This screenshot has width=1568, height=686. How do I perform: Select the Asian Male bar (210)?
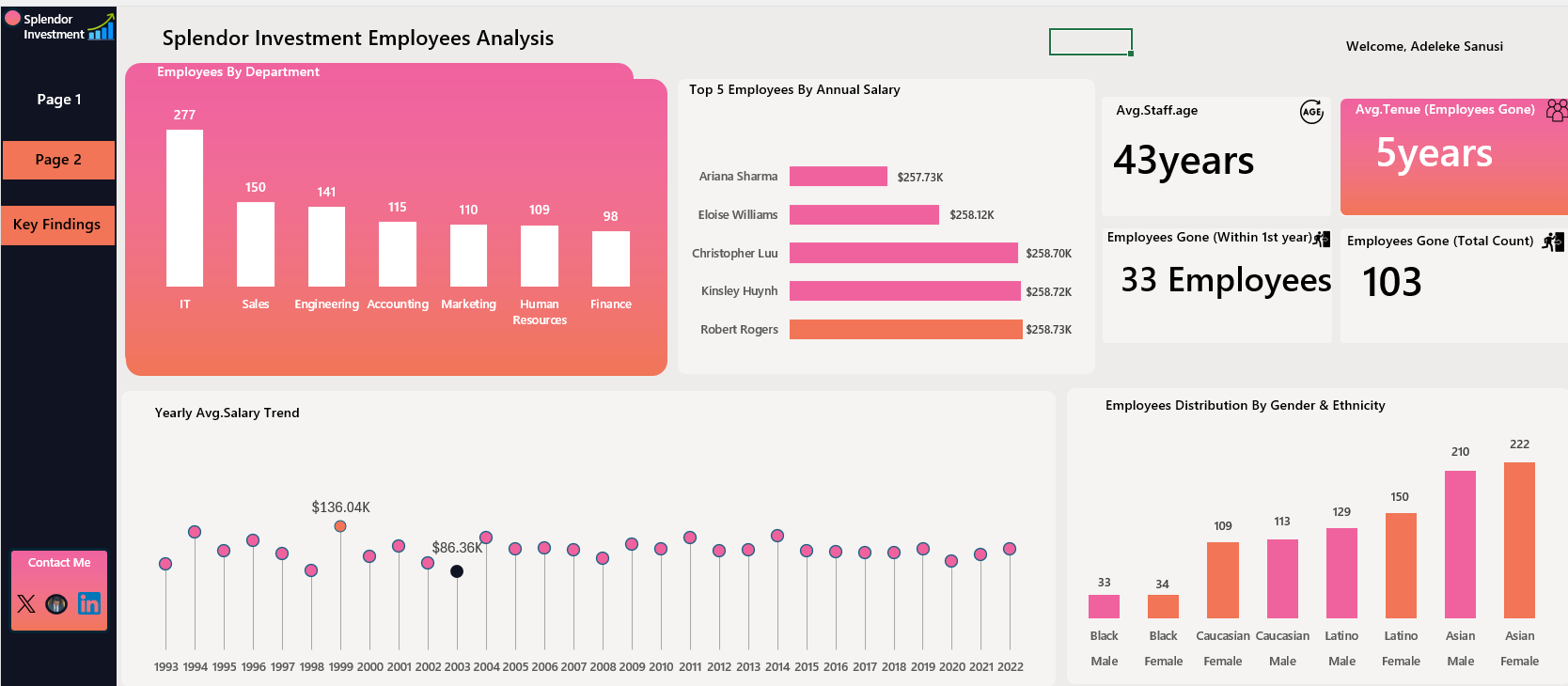click(x=1460, y=544)
